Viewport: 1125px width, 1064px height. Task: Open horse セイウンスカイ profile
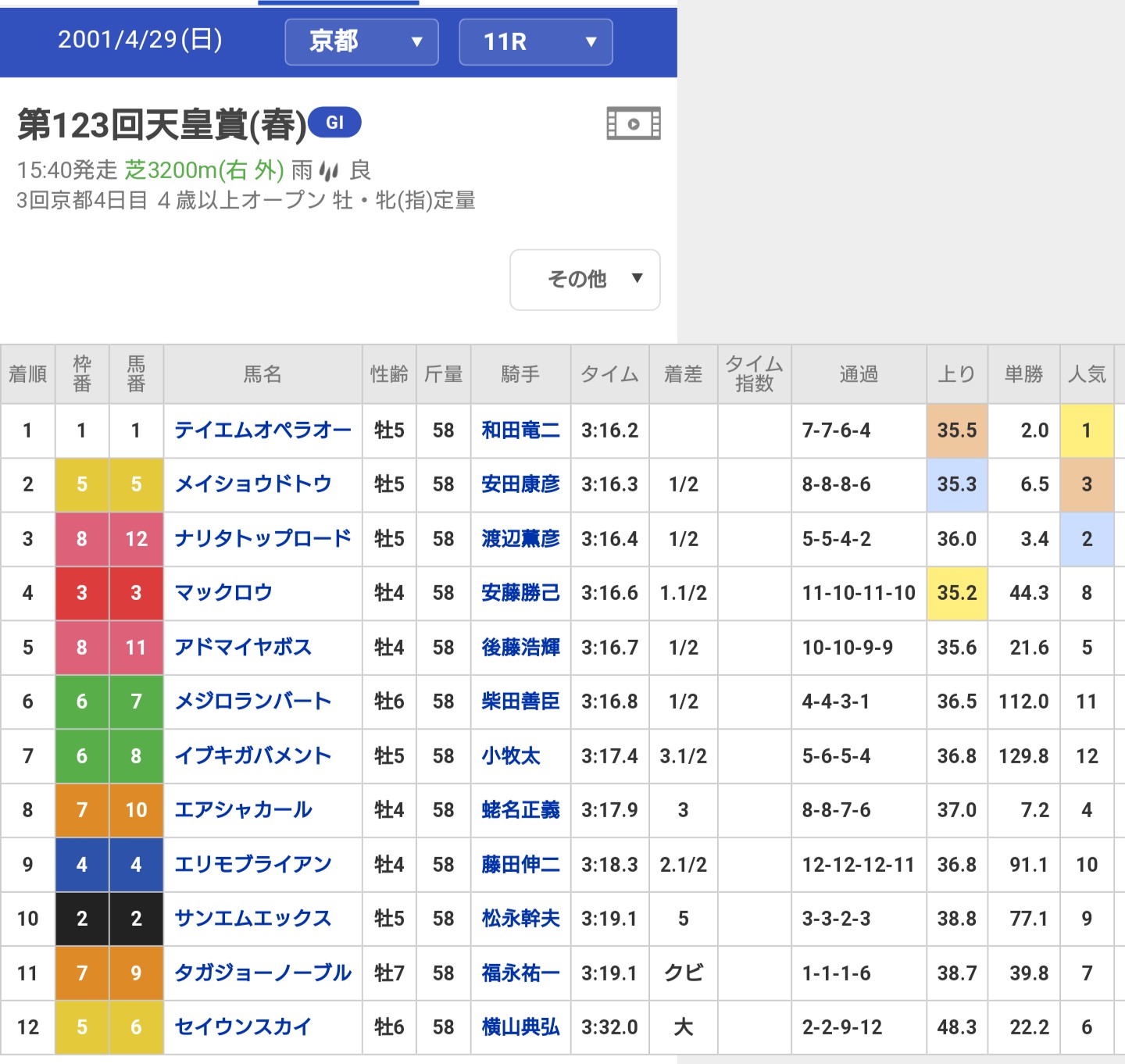point(243,1027)
